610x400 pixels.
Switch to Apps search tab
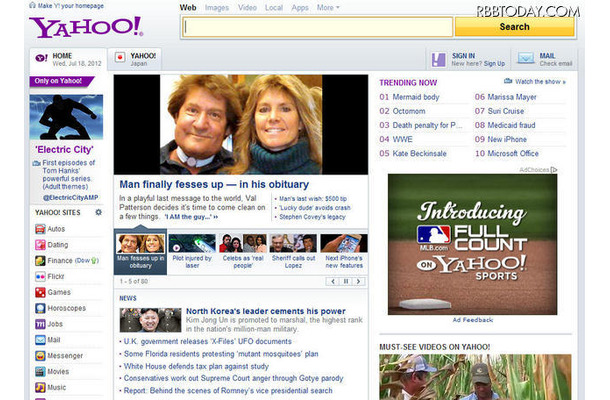pyautogui.click(x=300, y=8)
